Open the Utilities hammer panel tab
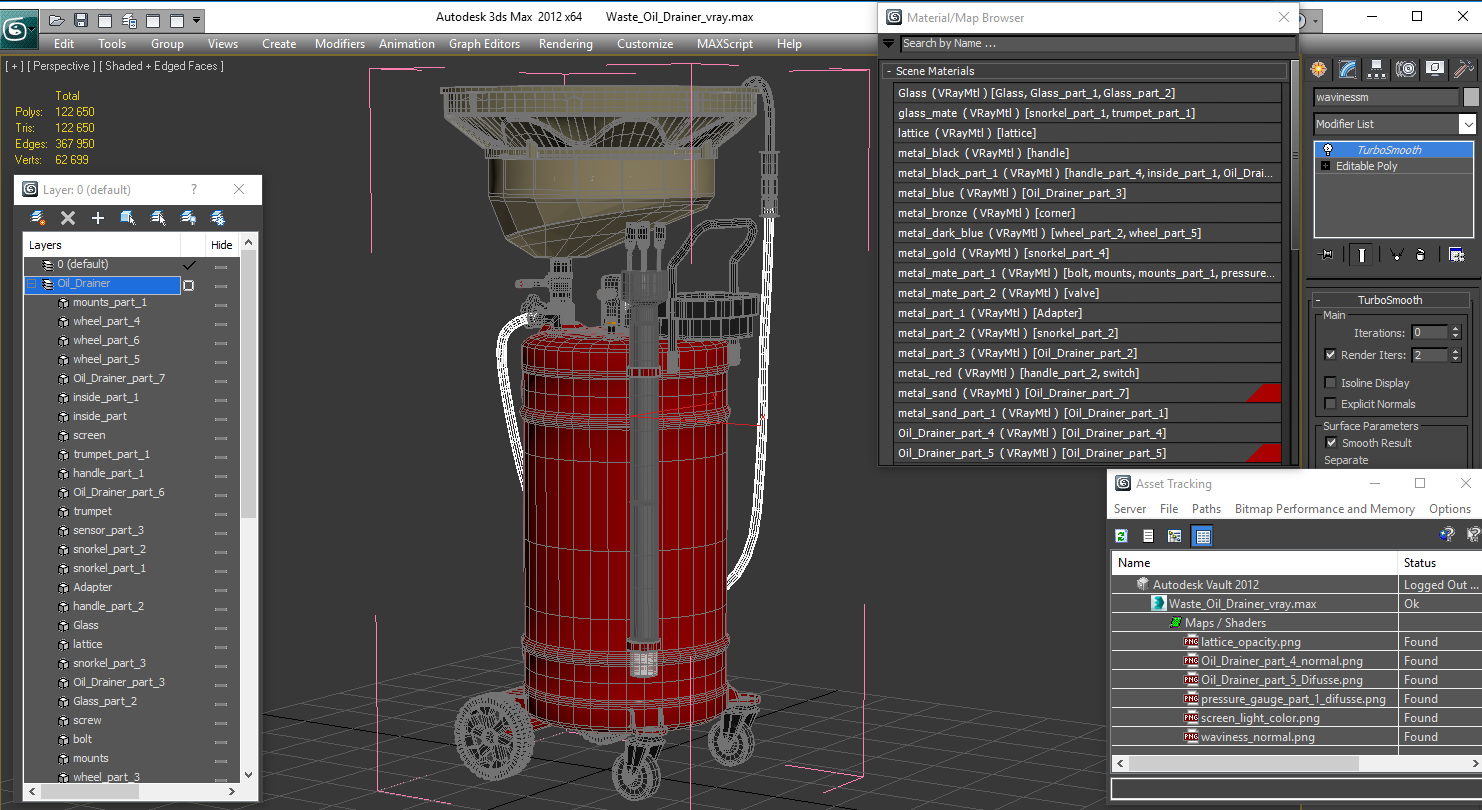Image resolution: width=1482 pixels, height=810 pixels. pyautogui.click(x=1464, y=69)
